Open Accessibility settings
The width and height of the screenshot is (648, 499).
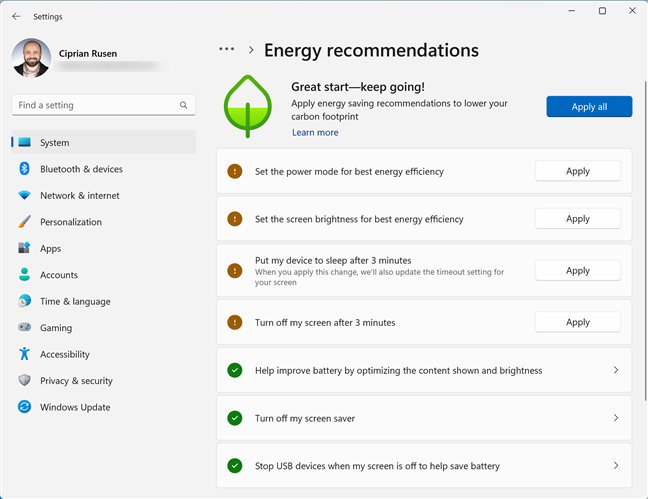pyautogui.click(x=103, y=354)
